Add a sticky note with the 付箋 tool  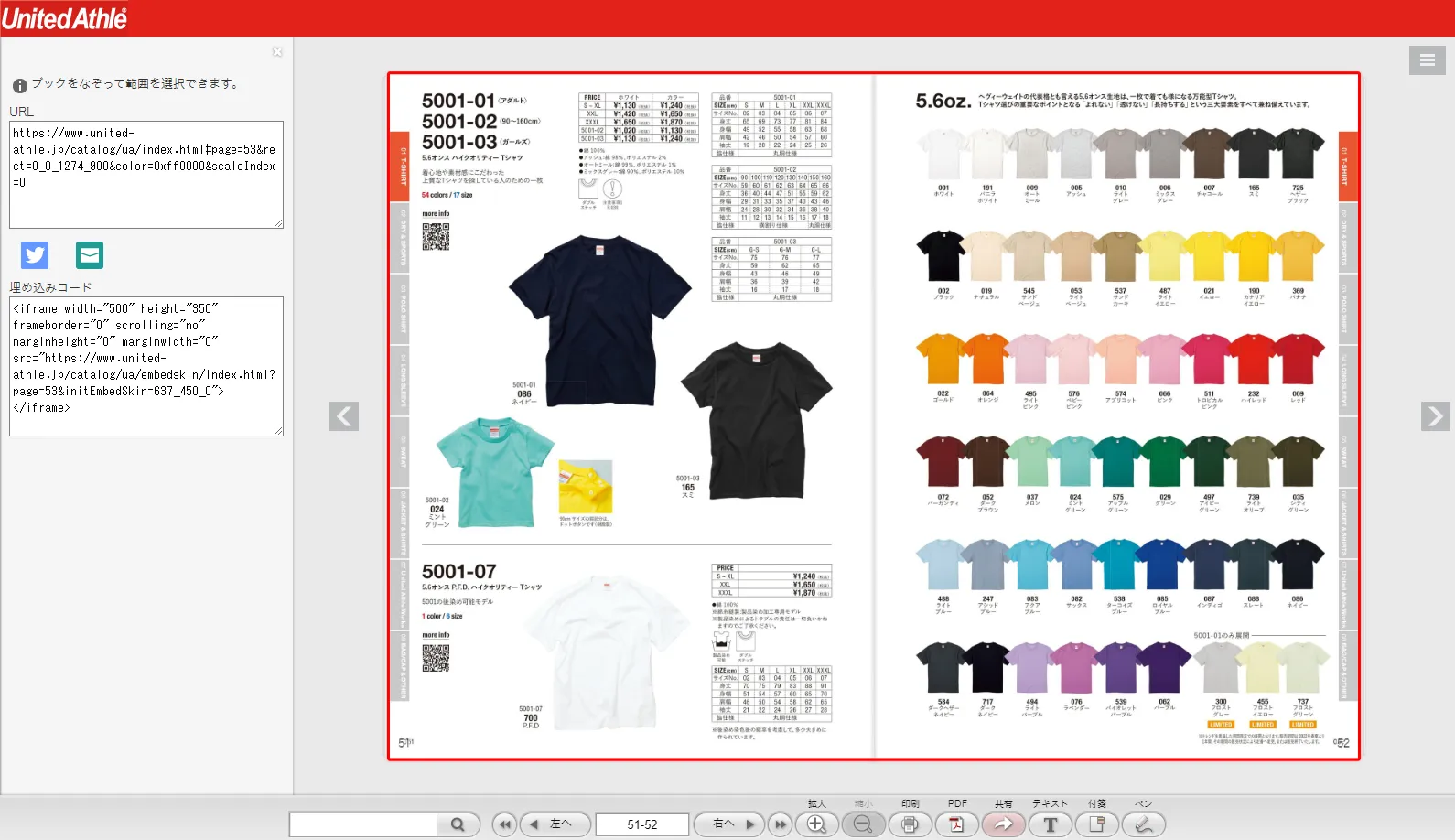pyautogui.click(x=1097, y=824)
